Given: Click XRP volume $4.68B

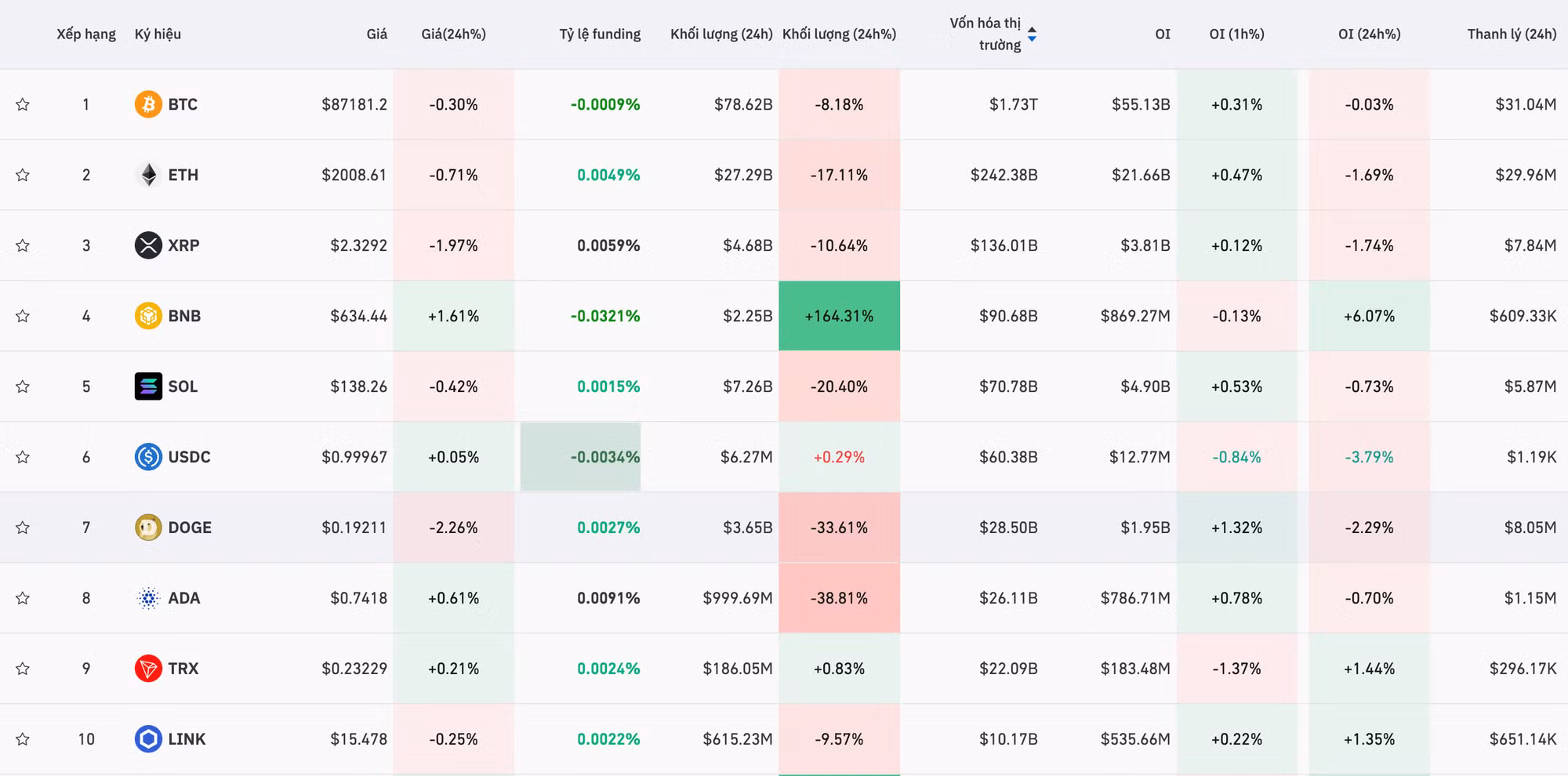Looking at the screenshot, I should pyautogui.click(x=748, y=245).
